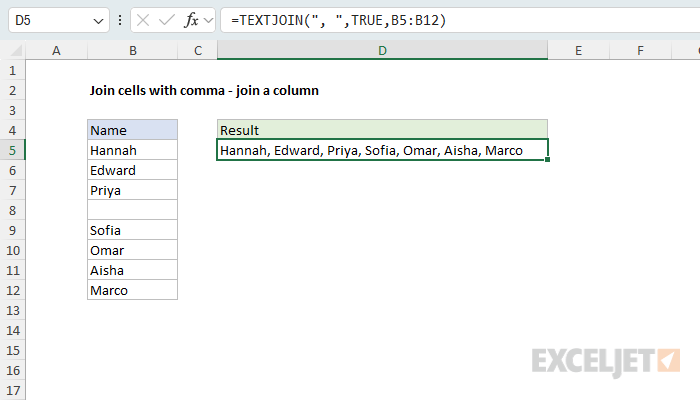Open the Name Box dropdown arrow

(x=98, y=21)
